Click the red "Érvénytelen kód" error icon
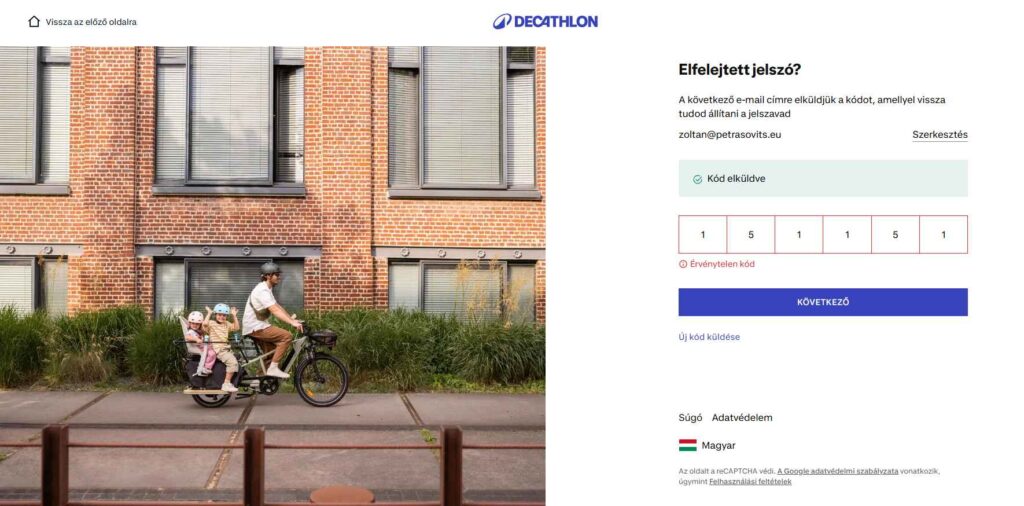The height and width of the screenshot is (506, 1024). pos(683,264)
